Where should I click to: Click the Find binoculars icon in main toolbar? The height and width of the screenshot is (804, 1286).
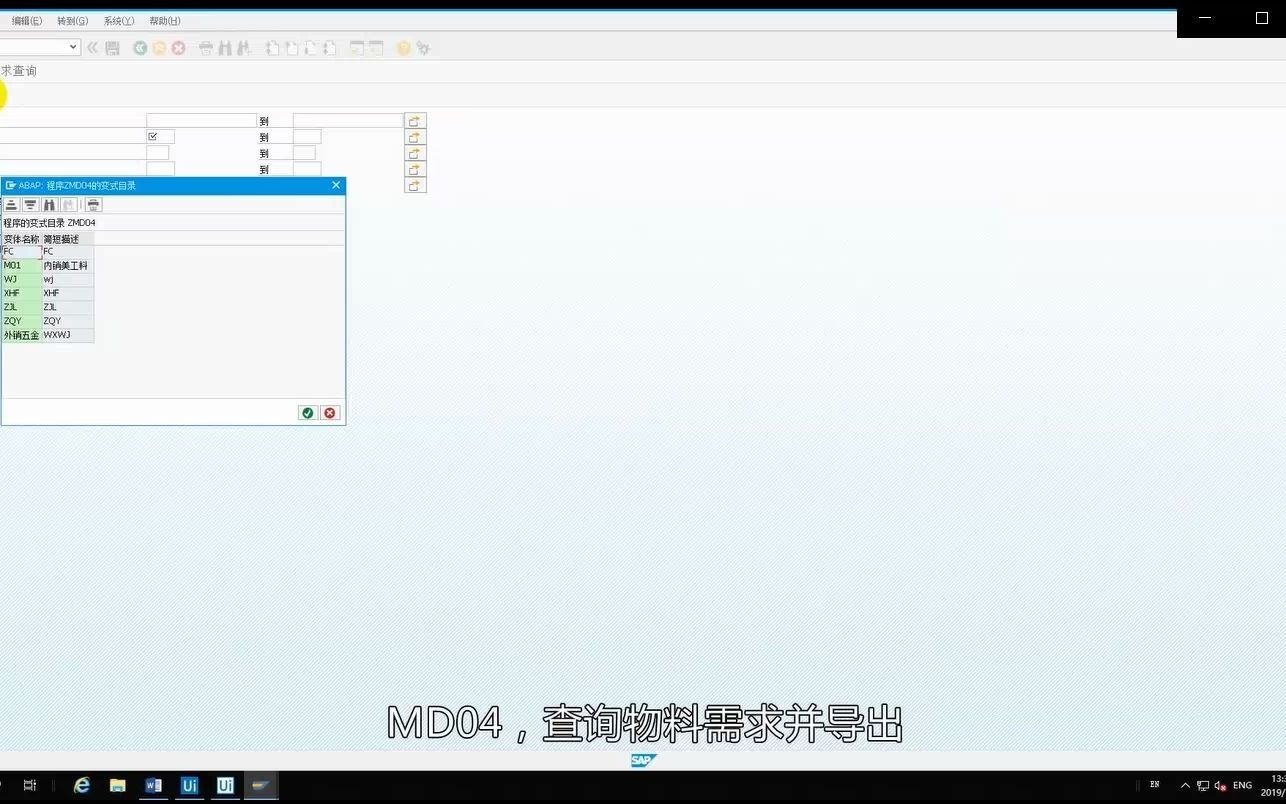(x=225, y=48)
